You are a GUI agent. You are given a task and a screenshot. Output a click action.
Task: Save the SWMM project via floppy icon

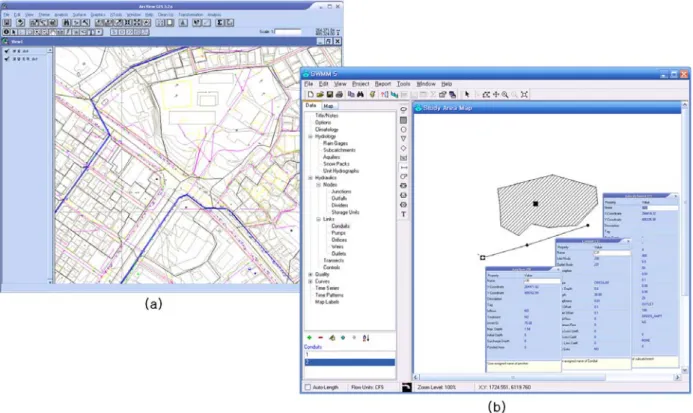pos(330,94)
